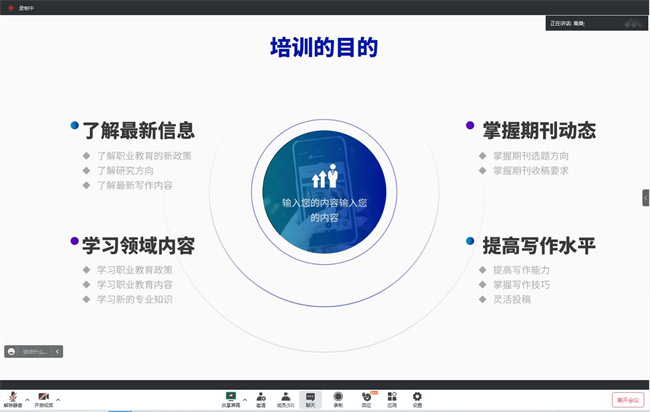Click bullet 掌握期刊收稿要求
This screenshot has width=650, height=412.
pos(531,170)
